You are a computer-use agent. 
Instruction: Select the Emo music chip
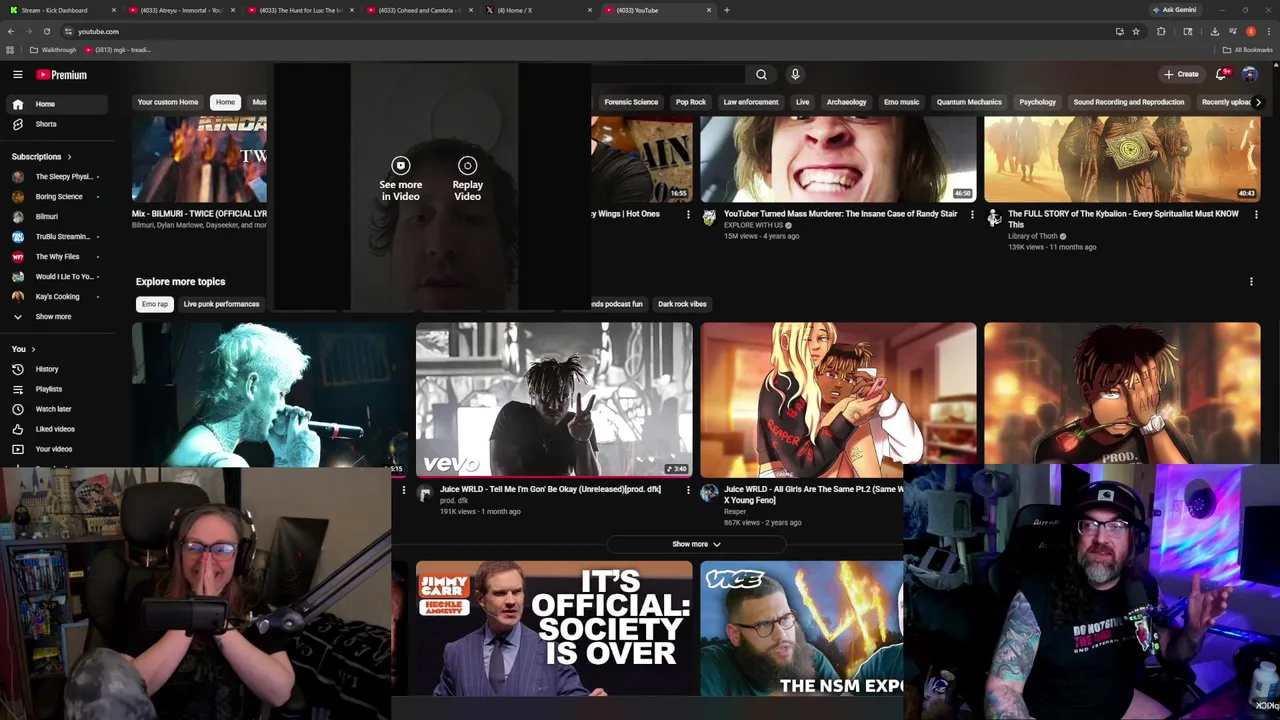point(901,102)
